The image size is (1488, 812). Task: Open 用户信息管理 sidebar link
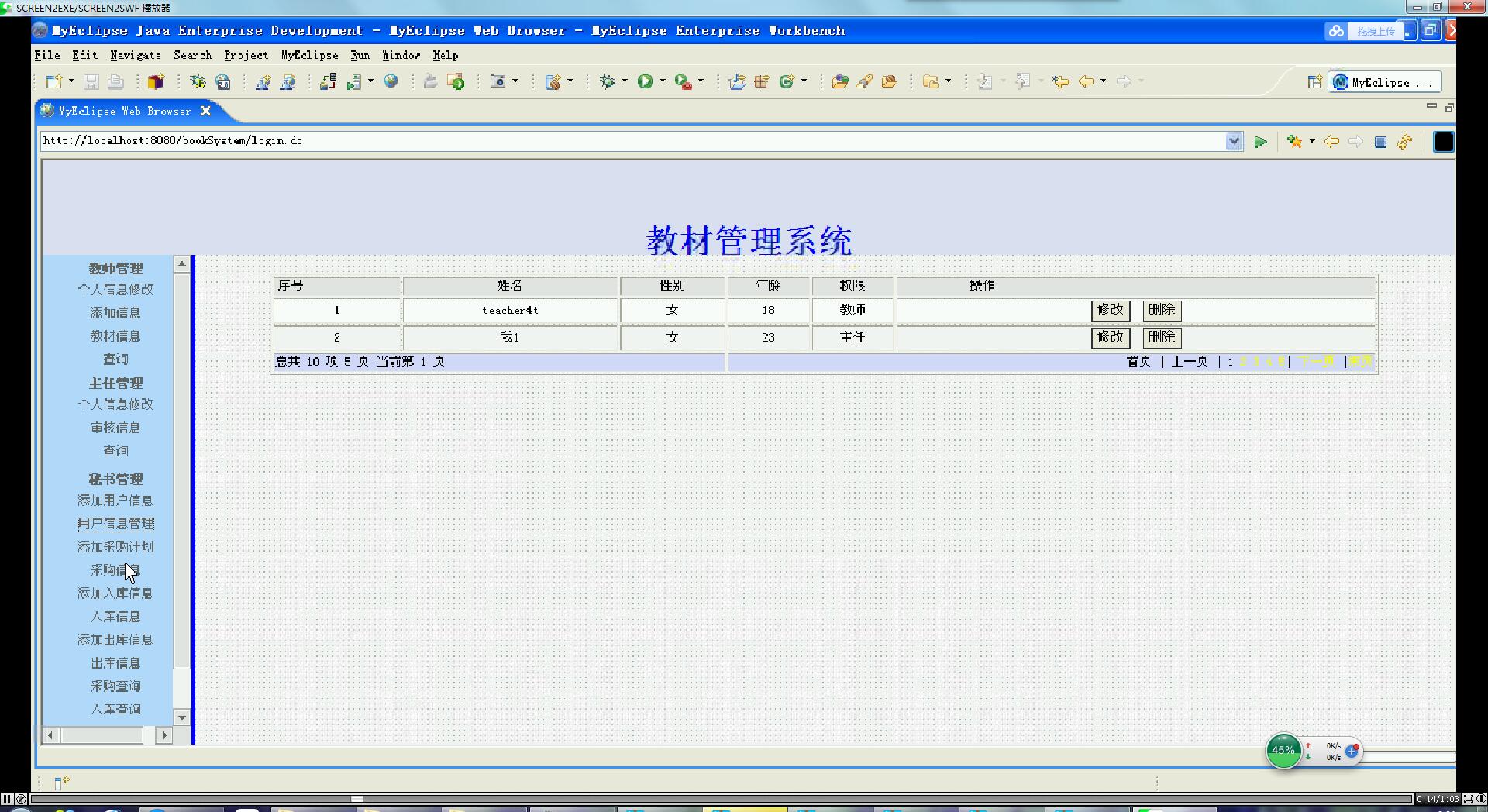pyautogui.click(x=115, y=524)
